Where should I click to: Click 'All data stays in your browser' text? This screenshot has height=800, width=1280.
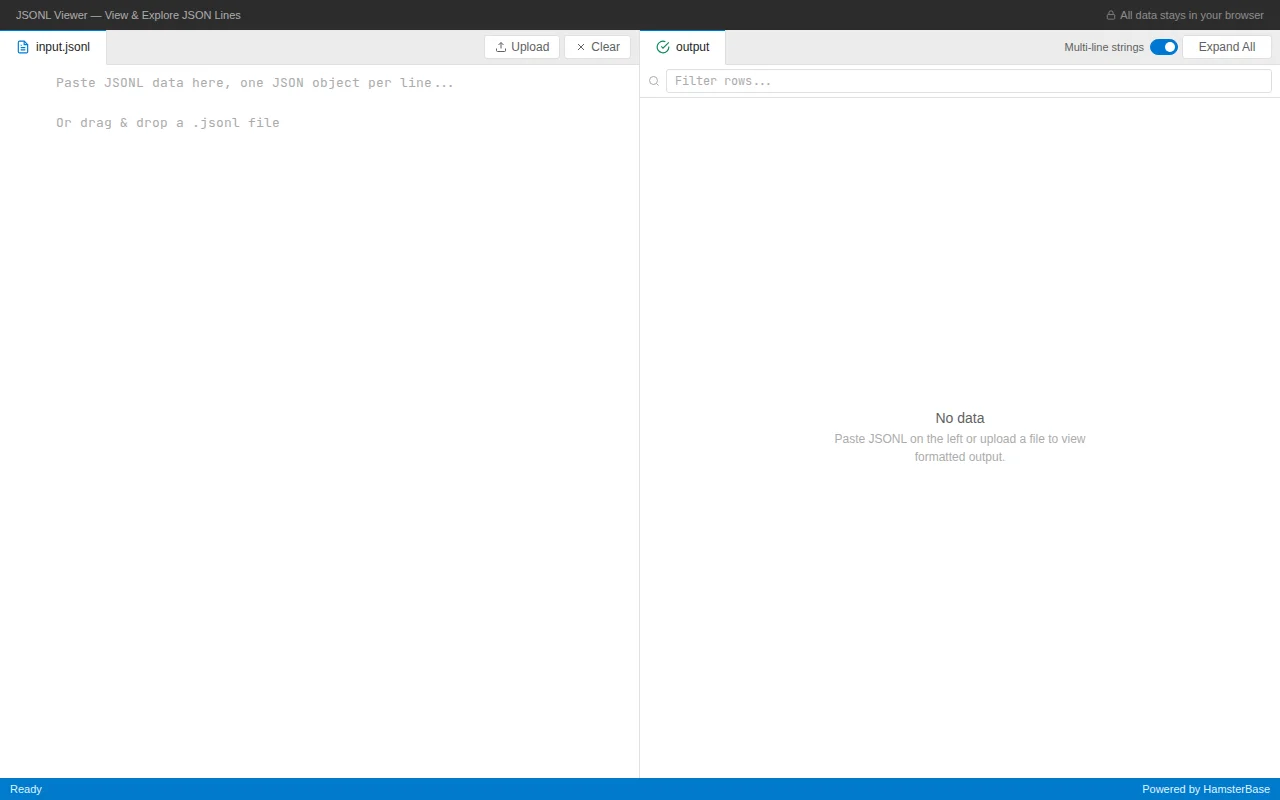(x=1192, y=15)
